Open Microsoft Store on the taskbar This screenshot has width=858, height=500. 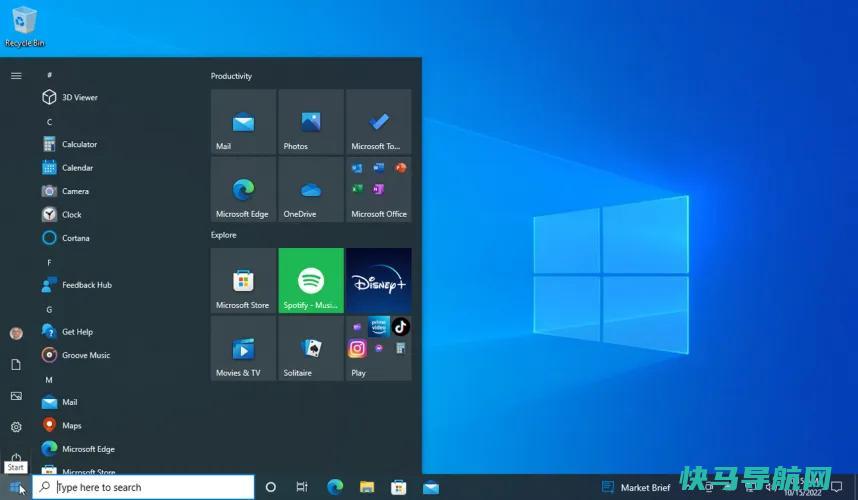398,487
